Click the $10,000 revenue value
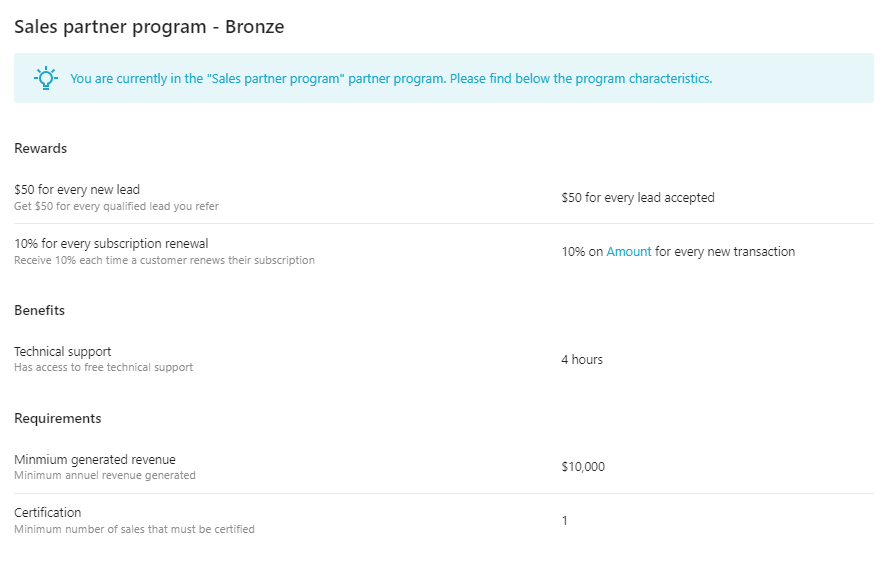This screenshot has width=894, height=564. (x=583, y=467)
